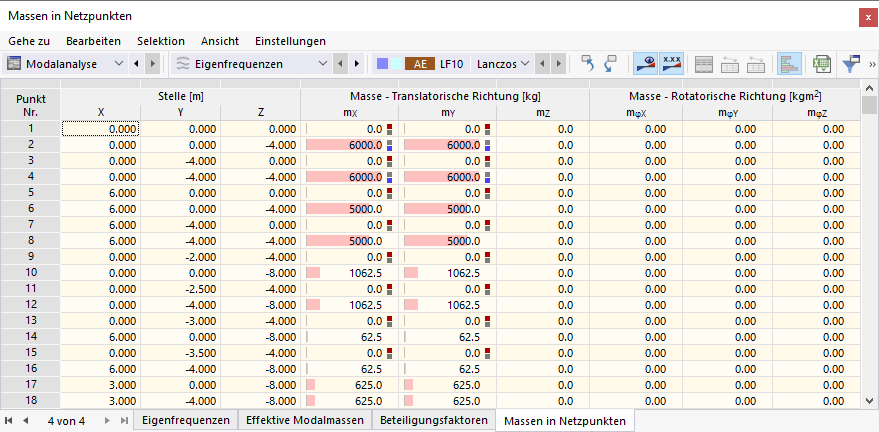Jump to last table page button
The image size is (879, 432).
pos(124,420)
